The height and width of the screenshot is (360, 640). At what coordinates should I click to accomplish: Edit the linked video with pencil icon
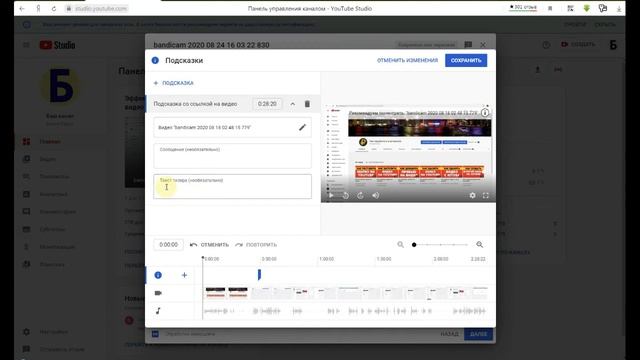(x=302, y=127)
